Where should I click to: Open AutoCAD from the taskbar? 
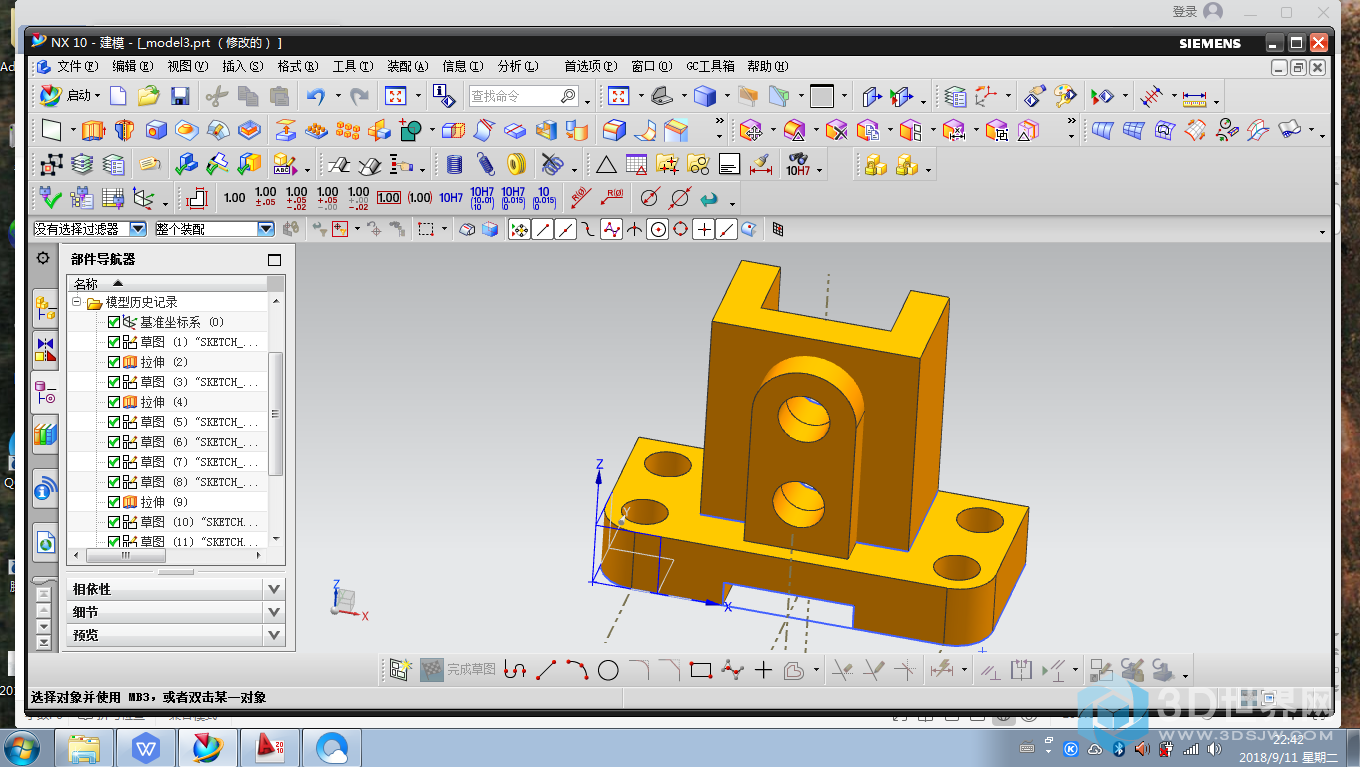point(270,748)
